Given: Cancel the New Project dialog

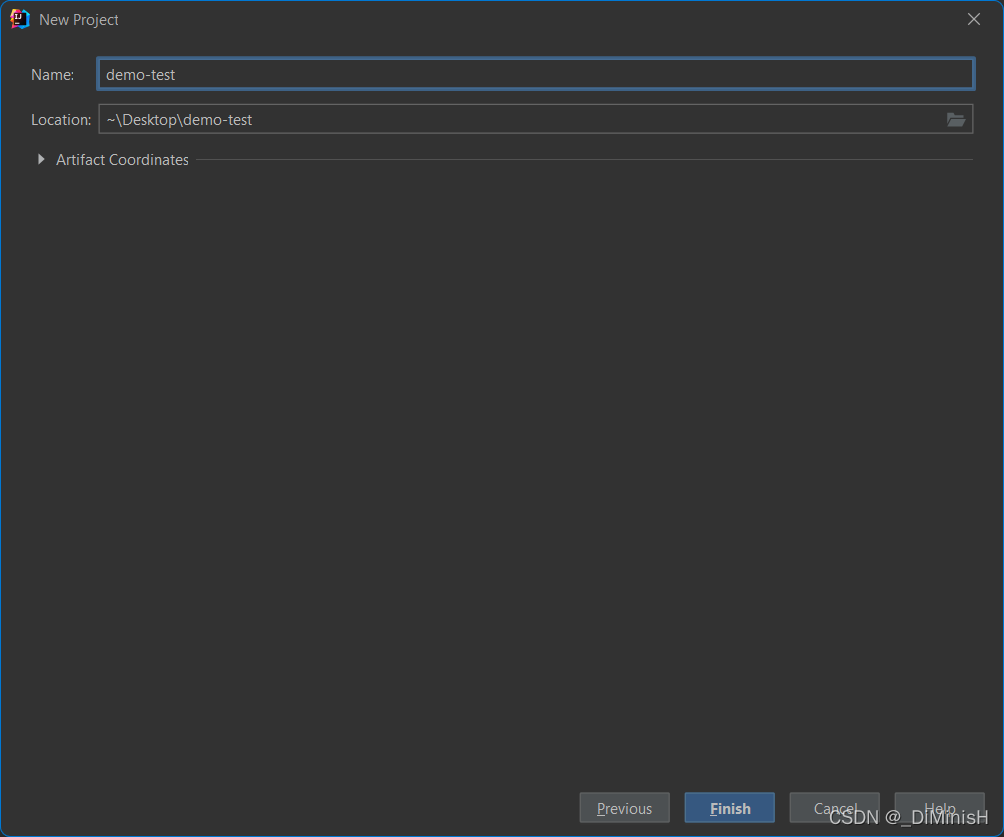Looking at the screenshot, I should (x=834, y=808).
